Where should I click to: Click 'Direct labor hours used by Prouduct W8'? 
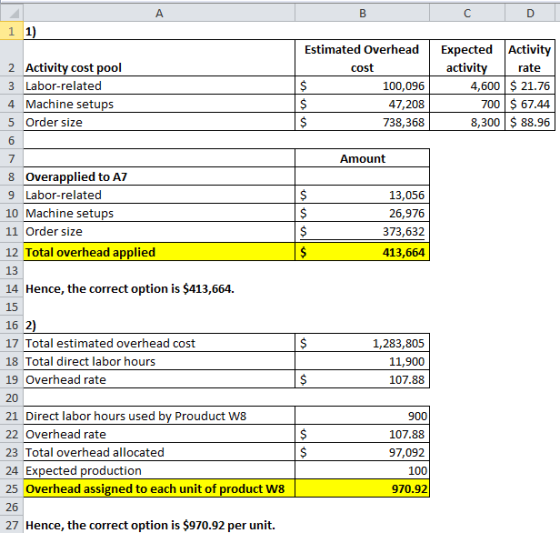pyautogui.click(x=159, y=416)
